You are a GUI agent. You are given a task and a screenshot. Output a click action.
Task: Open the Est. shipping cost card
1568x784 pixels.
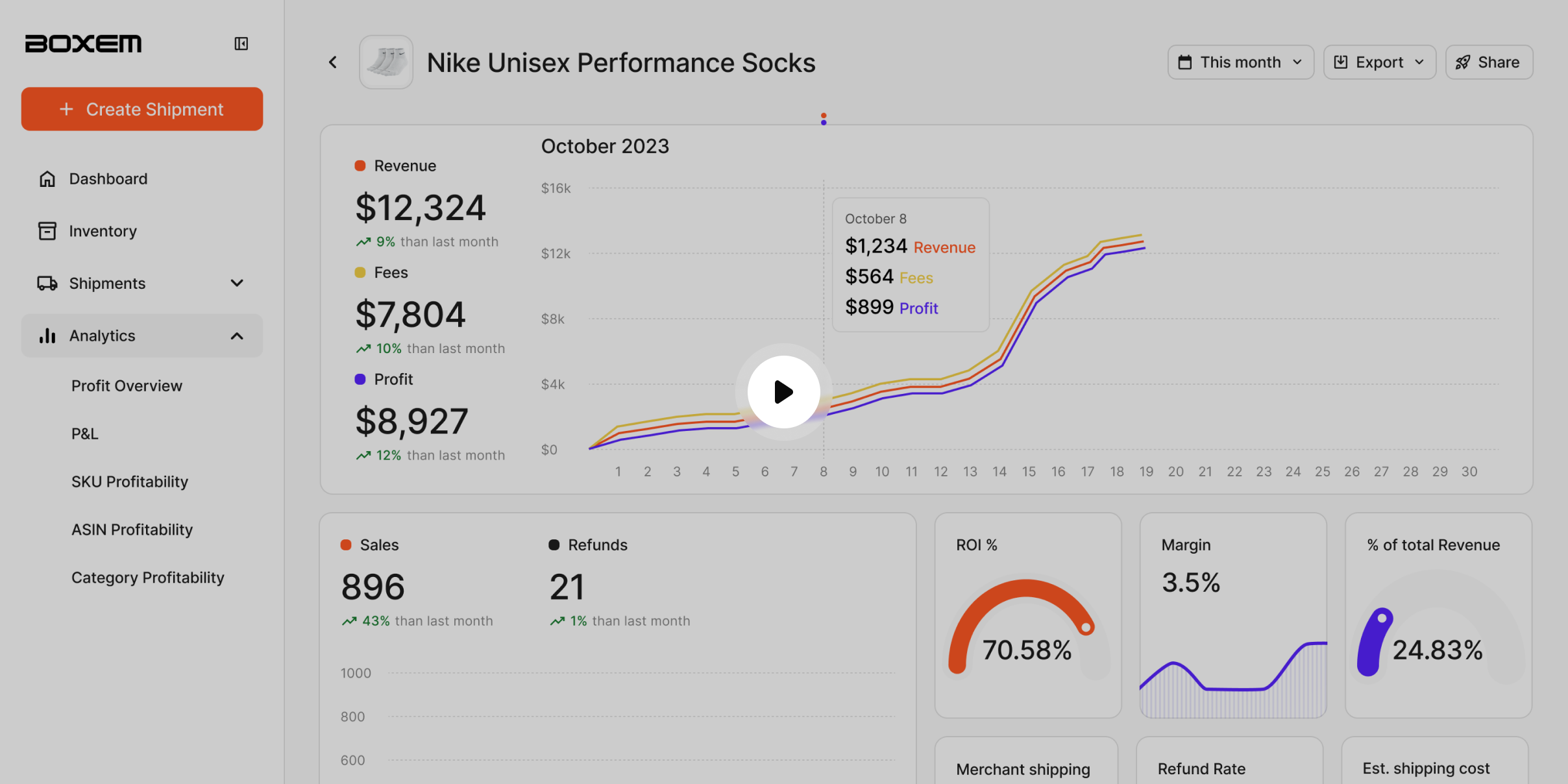pyautogui.click(x=1435, y=761)
